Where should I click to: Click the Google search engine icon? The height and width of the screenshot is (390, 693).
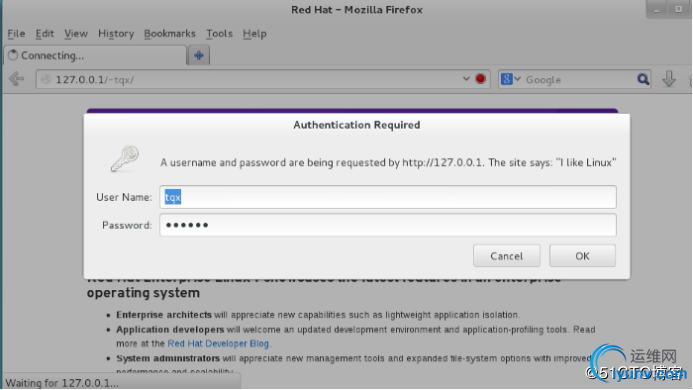pos(506,79)
